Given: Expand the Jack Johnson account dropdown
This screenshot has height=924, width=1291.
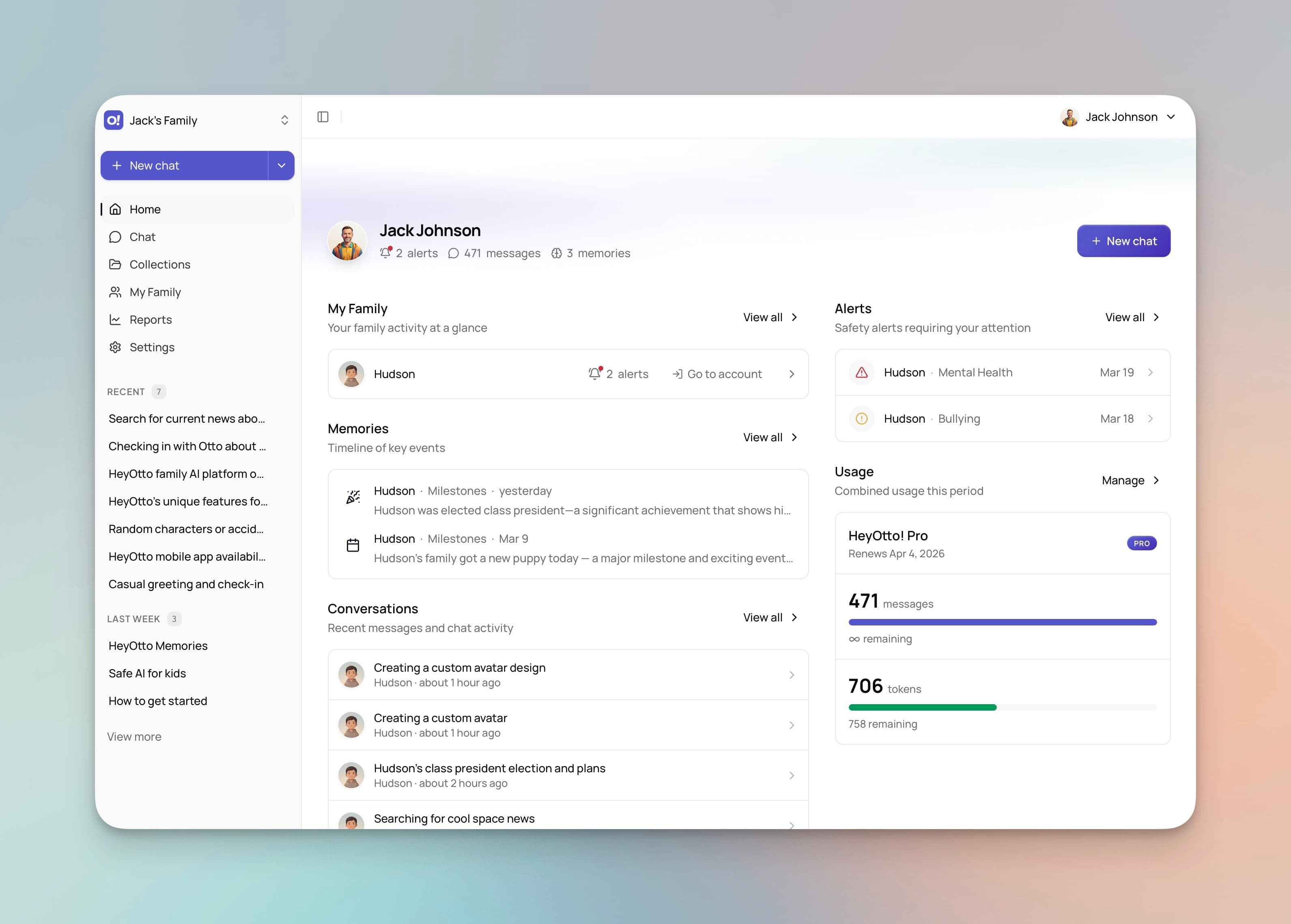Looking at the screenshot, I should tap(1171, 117).
